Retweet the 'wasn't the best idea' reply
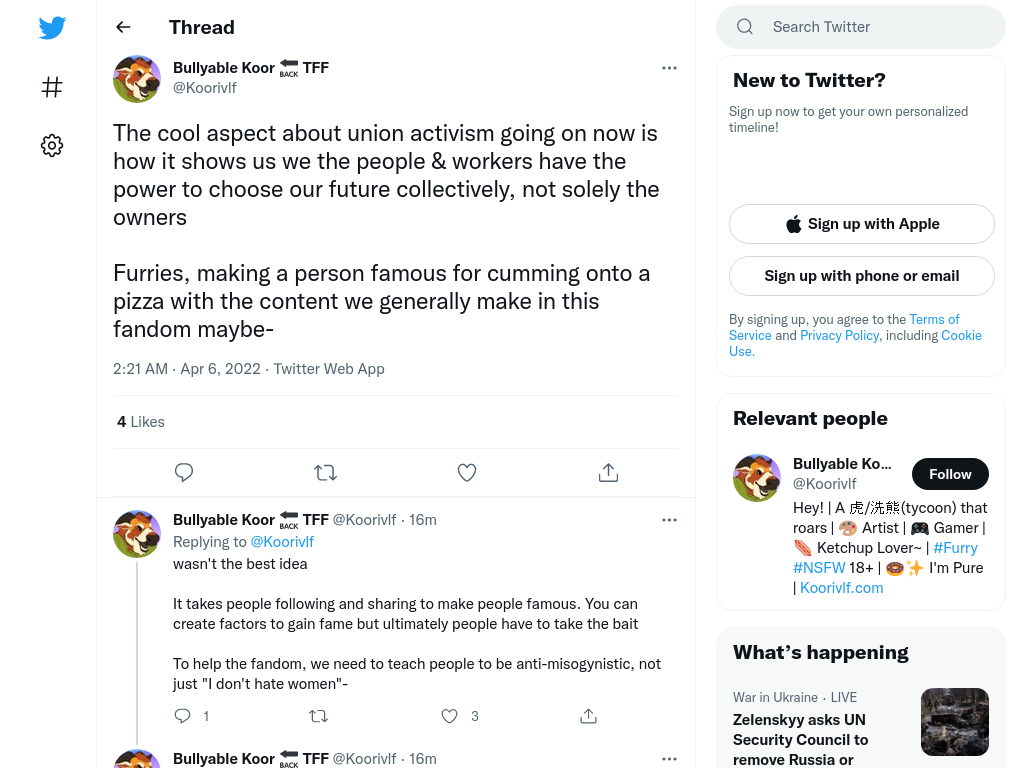 (x=318, y=716)
